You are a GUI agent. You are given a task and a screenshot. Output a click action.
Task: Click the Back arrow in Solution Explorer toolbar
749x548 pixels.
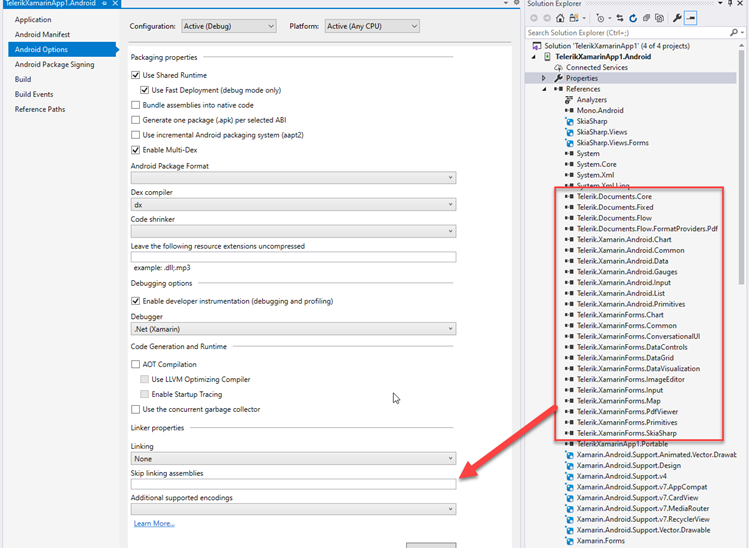click(x=534, y=18)
